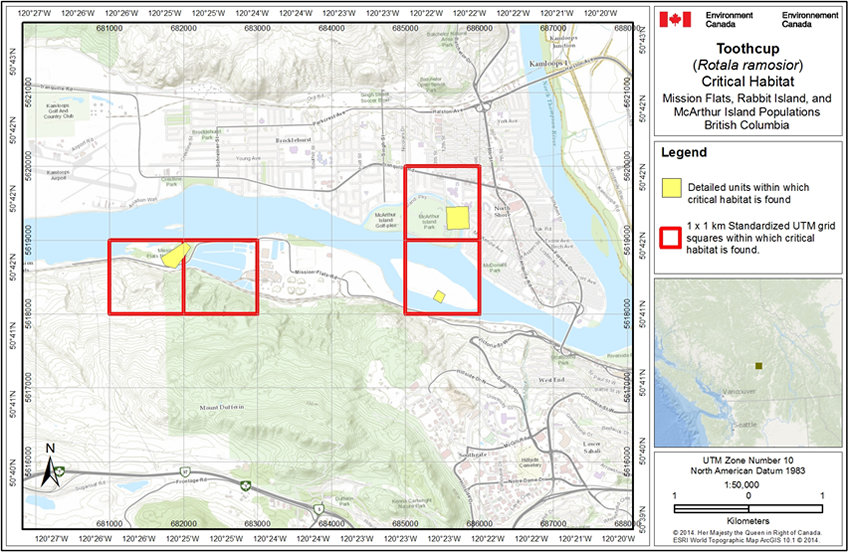Image resolution: width=850 pixels, height=553 pixels.
Task: Click the 'Southgate' label
Action: [x=472, y=455]
